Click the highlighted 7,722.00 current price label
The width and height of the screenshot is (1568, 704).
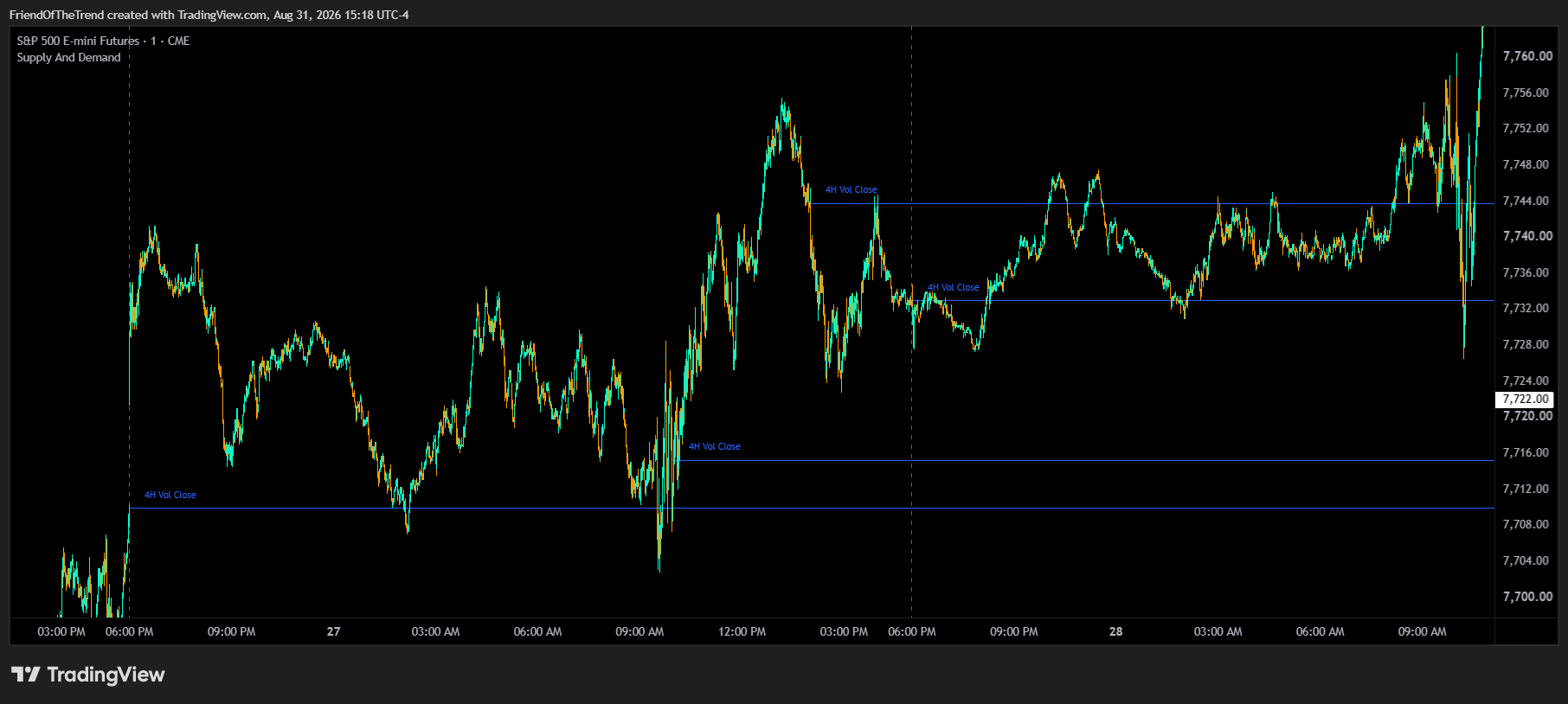1525,400
